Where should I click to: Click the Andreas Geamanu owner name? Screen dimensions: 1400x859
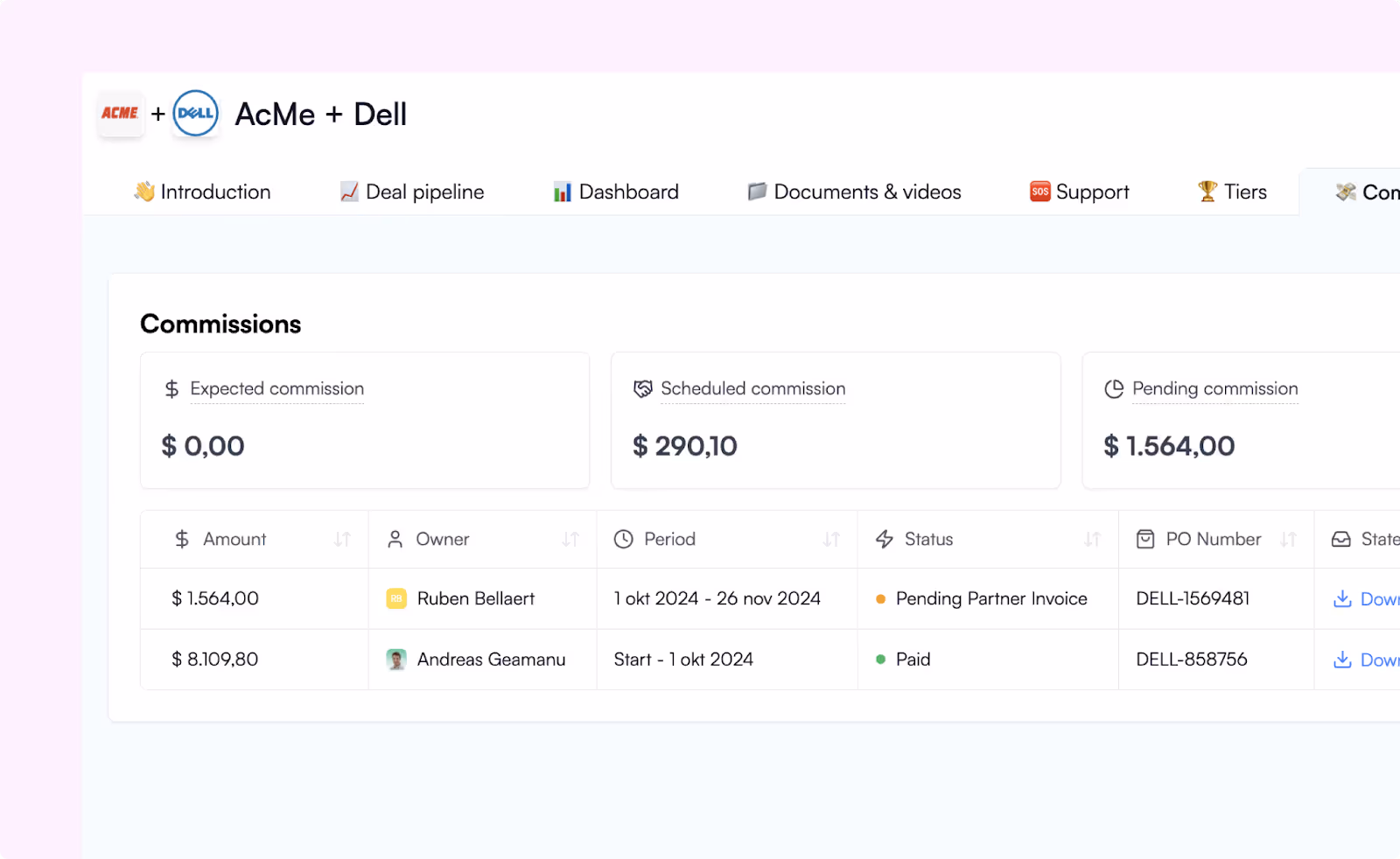tap(491, 660)
